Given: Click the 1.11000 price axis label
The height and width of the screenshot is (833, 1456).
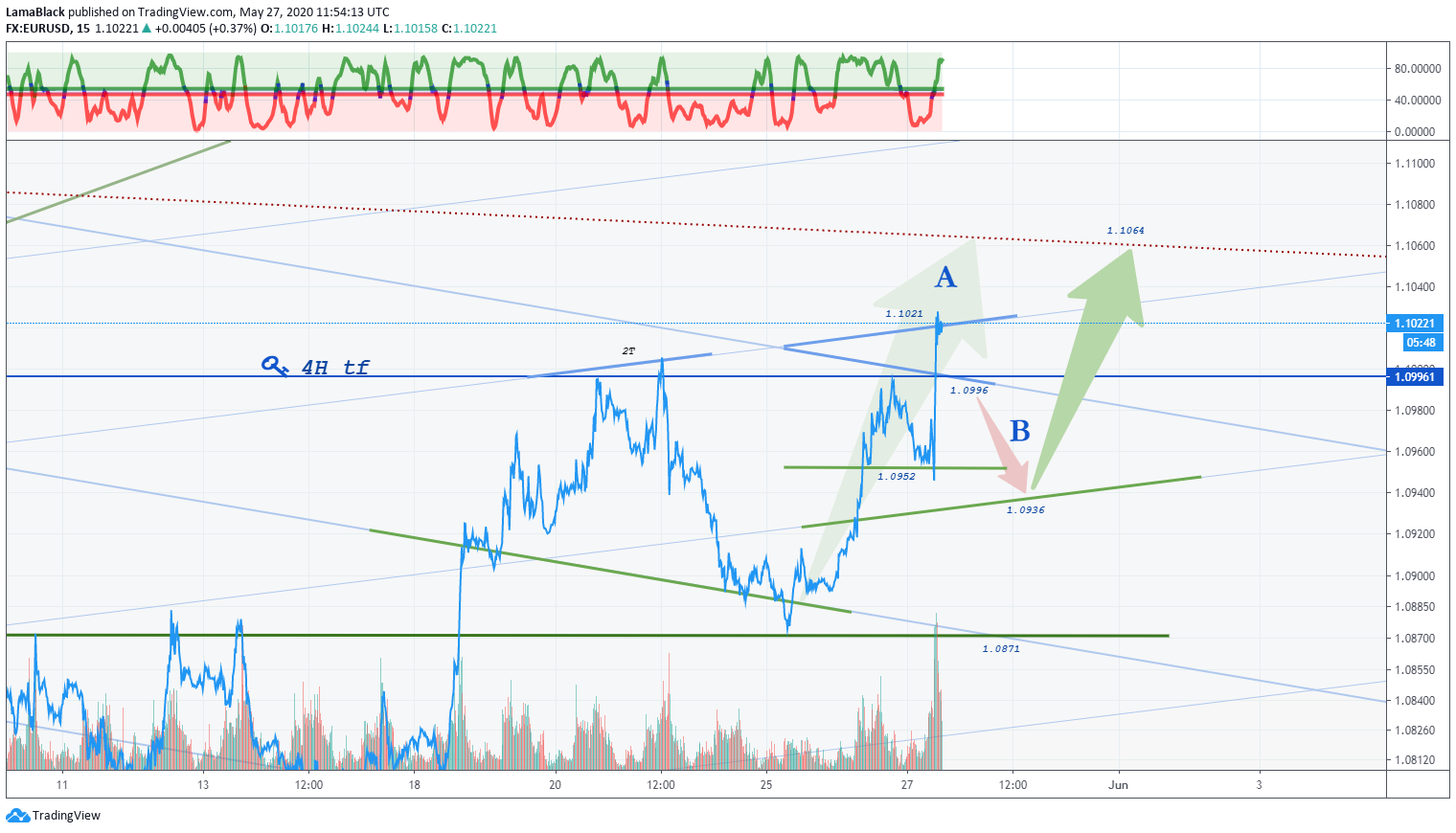Looking at the screenshot, I should [1415, 164].
